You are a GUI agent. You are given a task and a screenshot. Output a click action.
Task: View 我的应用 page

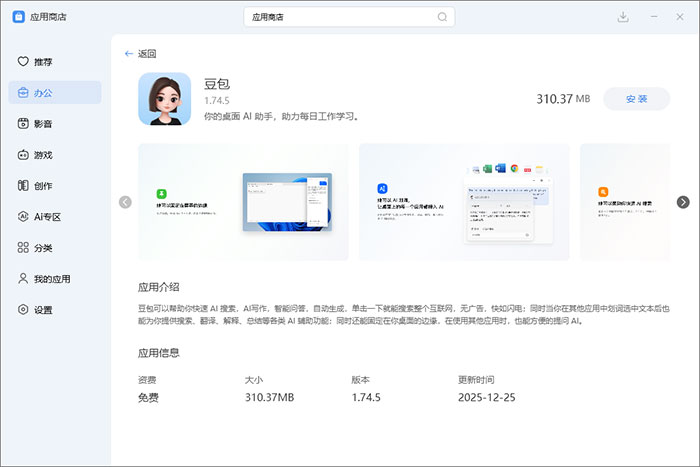pos(55,279)
